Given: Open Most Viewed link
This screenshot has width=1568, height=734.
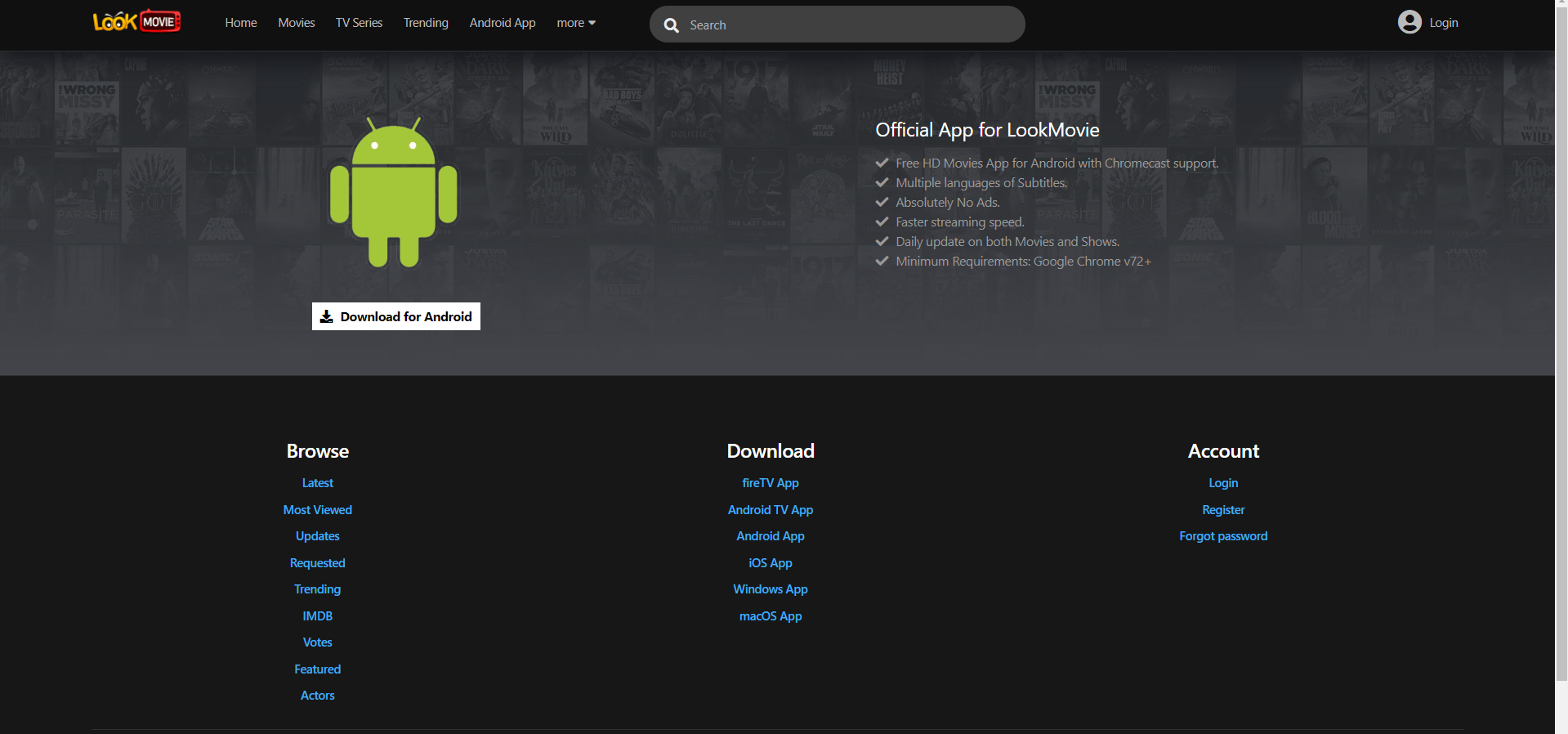Looking at the screenshot, I should (318, 510).
